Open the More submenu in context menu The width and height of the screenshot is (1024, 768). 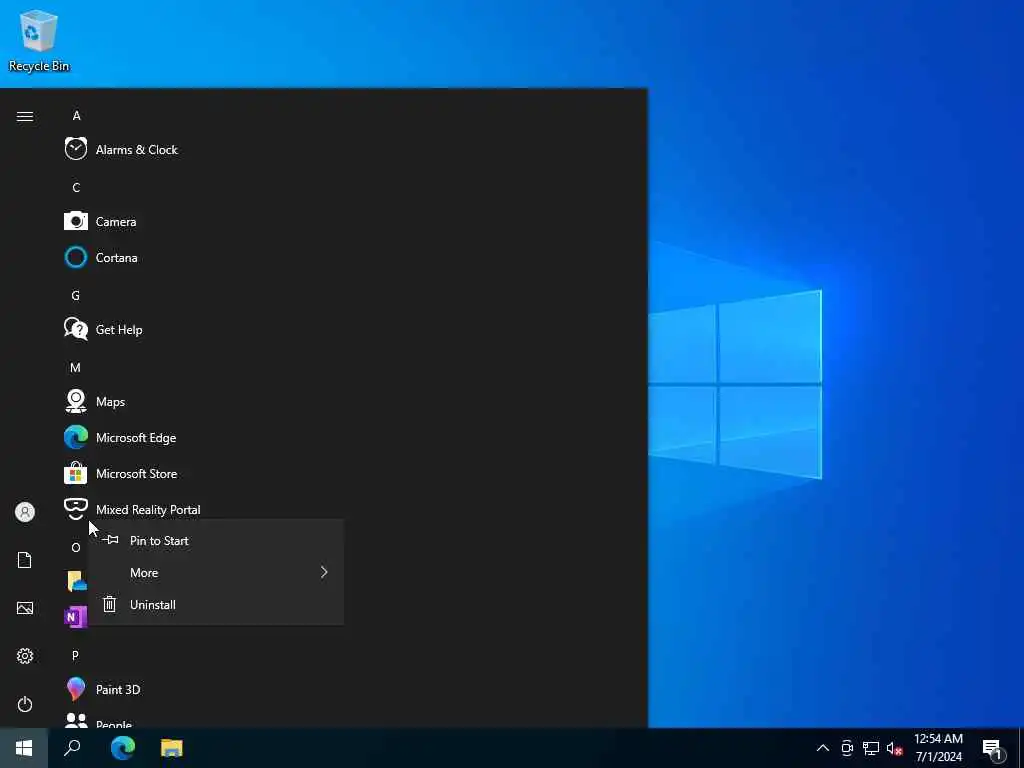(x=216, y=573)
